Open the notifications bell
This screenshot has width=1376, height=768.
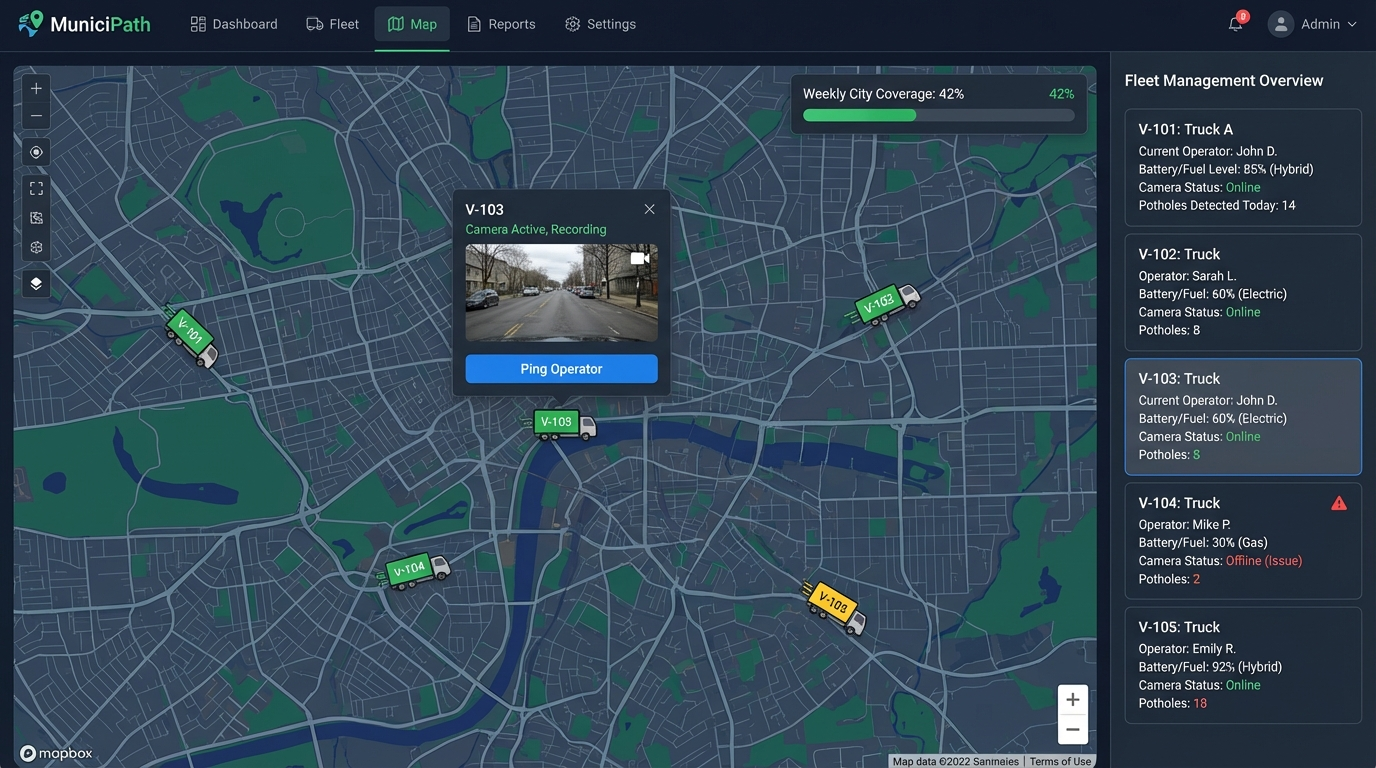[x=1235, y=23]
